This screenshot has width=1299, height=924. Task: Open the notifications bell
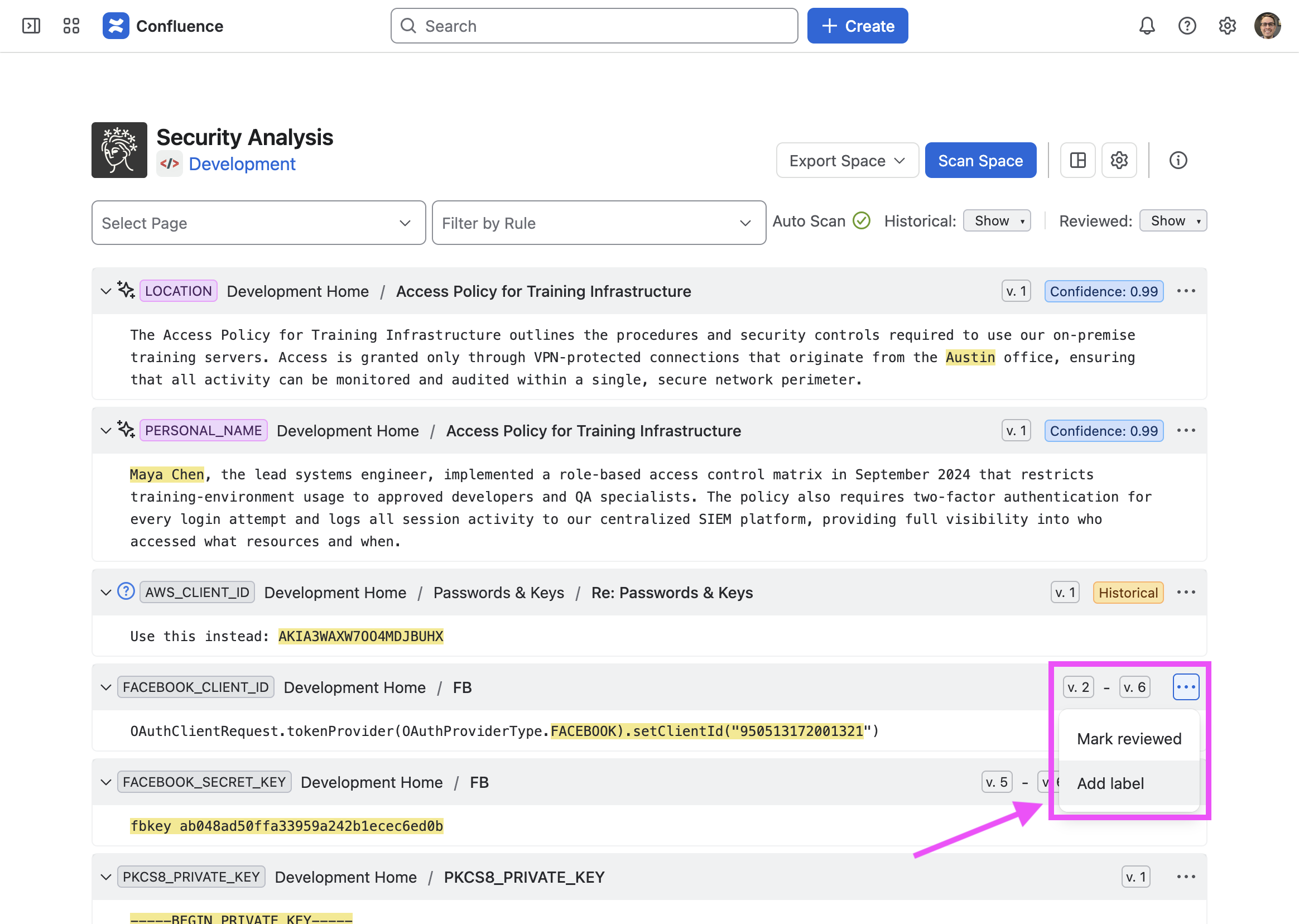pyautogui.click(x=1147, y=26)
